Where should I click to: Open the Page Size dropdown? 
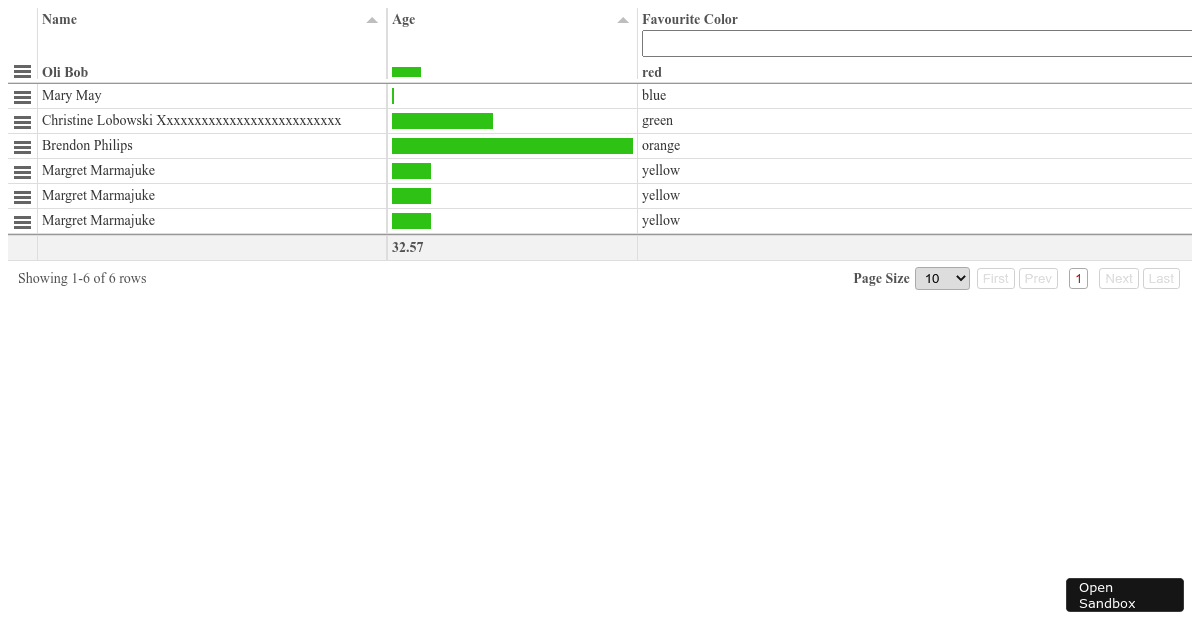pos(942,279)
